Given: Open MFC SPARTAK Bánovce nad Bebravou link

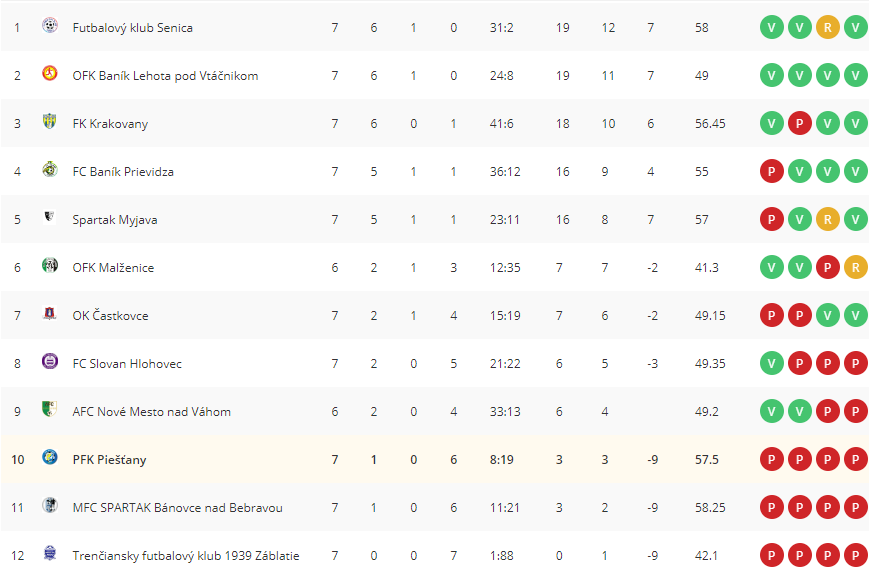Looking at the screenshot, I should coord(177,508).
